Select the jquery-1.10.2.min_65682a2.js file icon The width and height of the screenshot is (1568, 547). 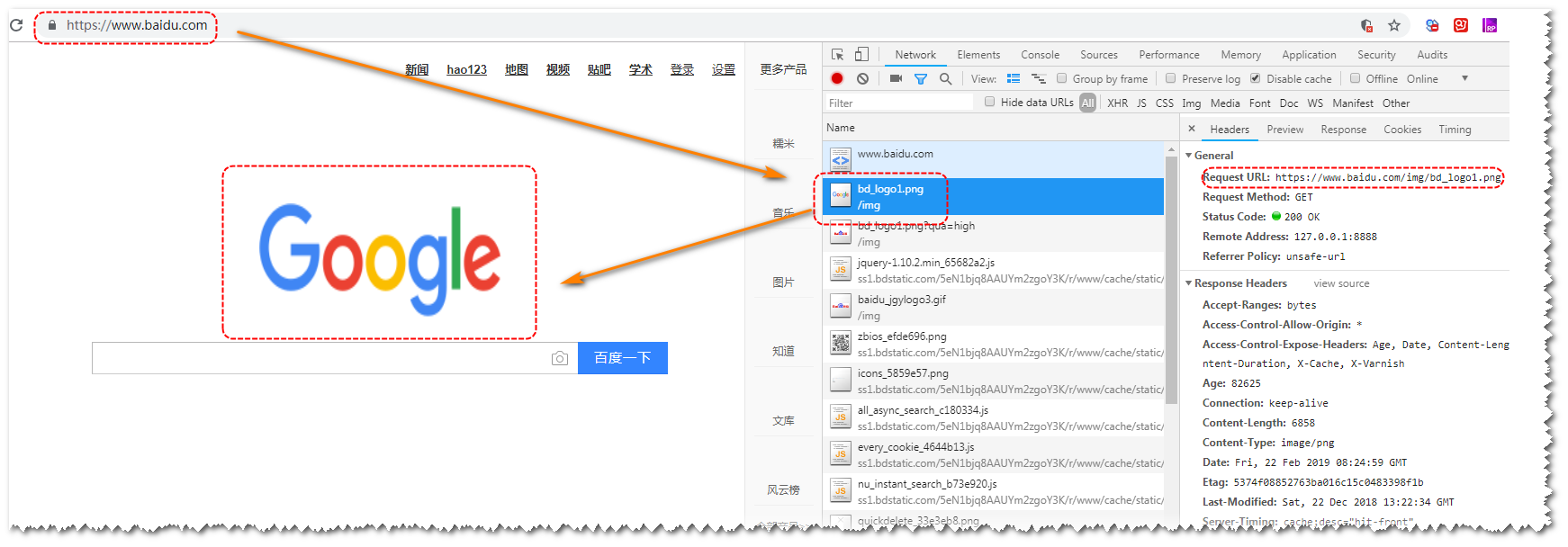coord(841,269)
